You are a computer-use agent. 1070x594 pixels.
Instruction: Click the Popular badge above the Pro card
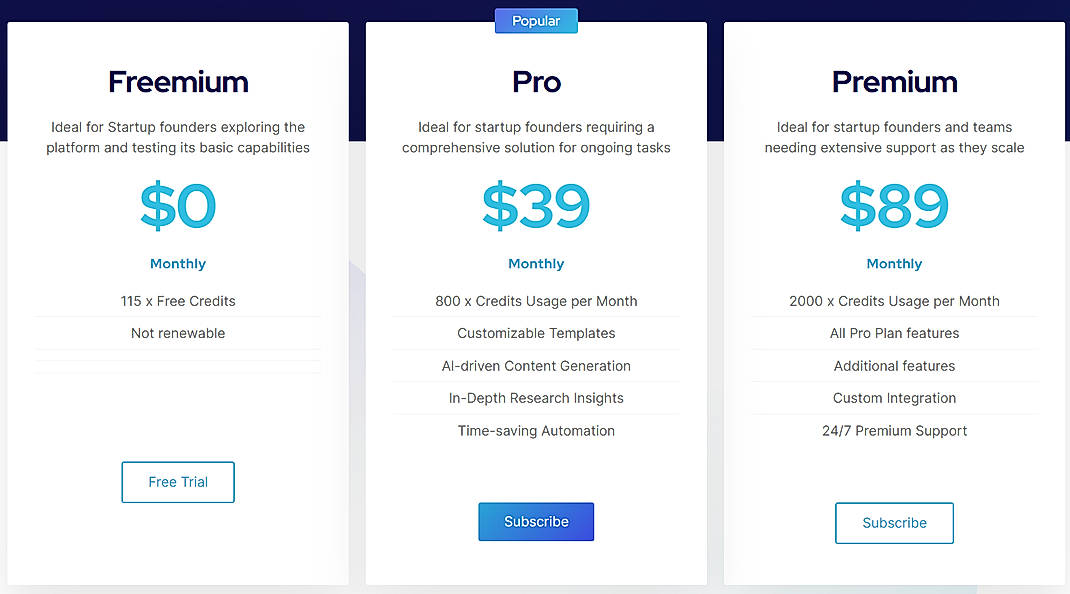(536, 20)
